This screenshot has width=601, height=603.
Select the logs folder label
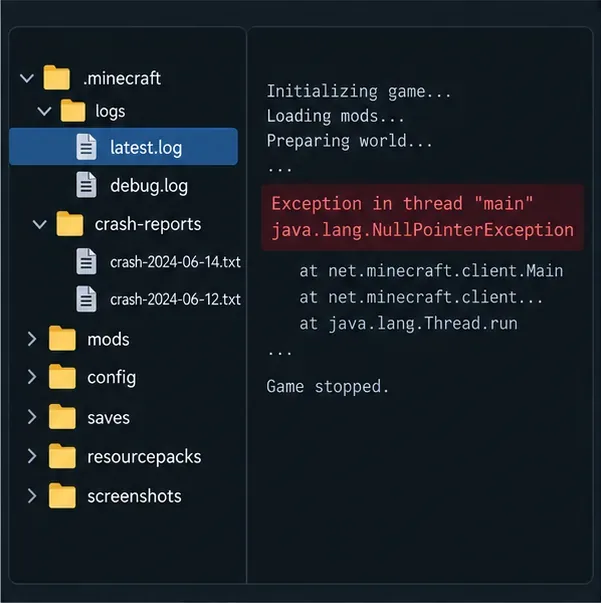(x=110, y=112)
